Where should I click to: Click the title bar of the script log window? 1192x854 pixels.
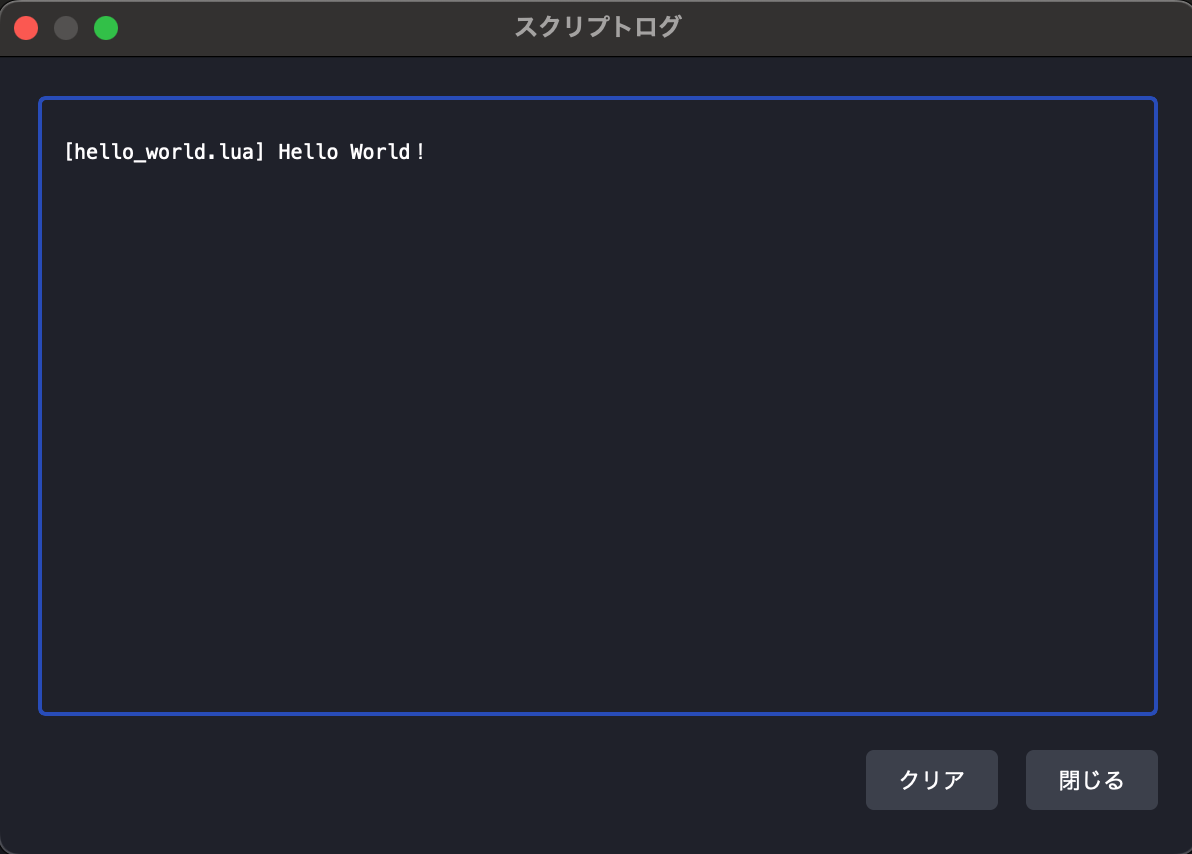[x=400, y=27]
